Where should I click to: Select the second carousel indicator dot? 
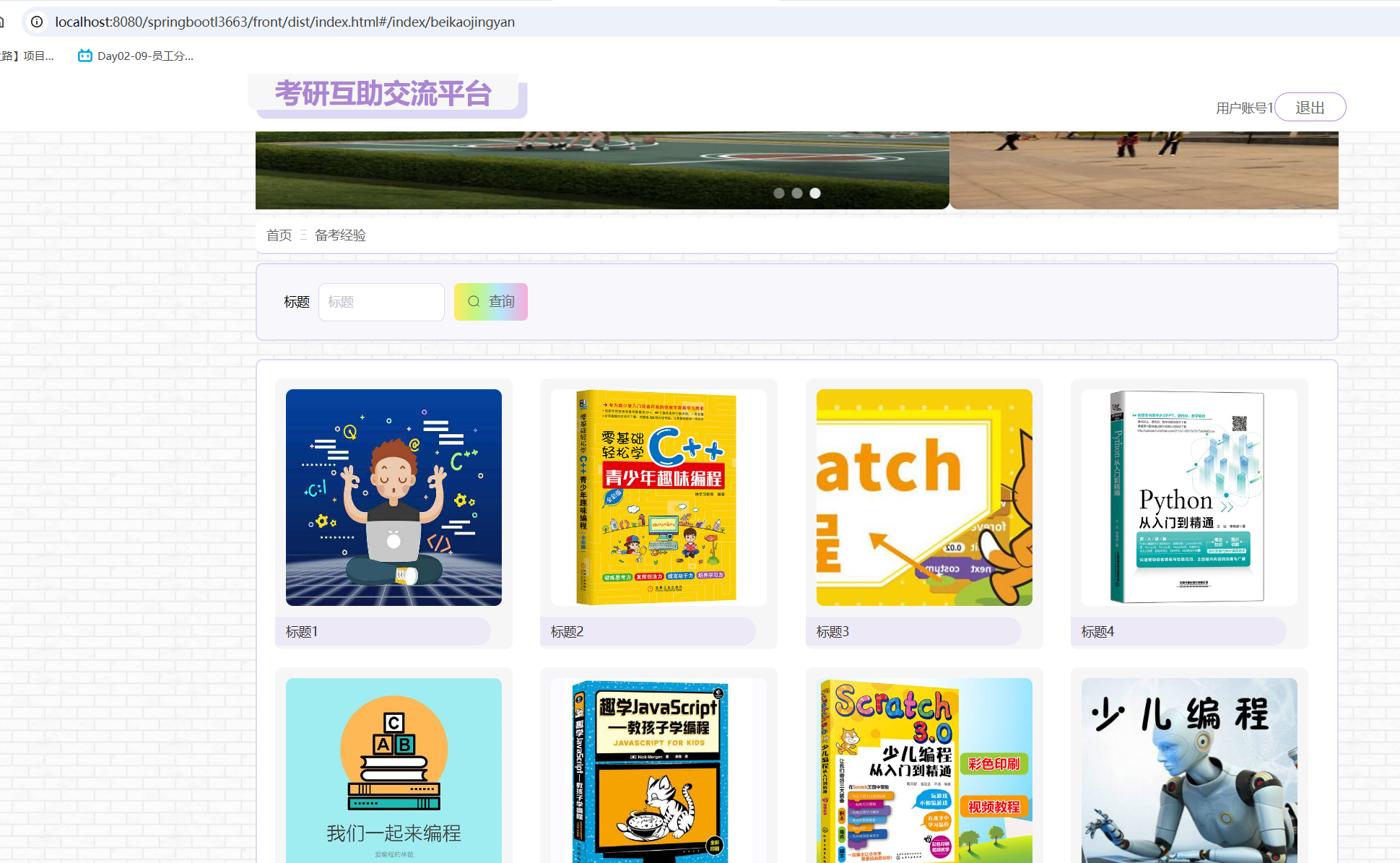point(797,193)
